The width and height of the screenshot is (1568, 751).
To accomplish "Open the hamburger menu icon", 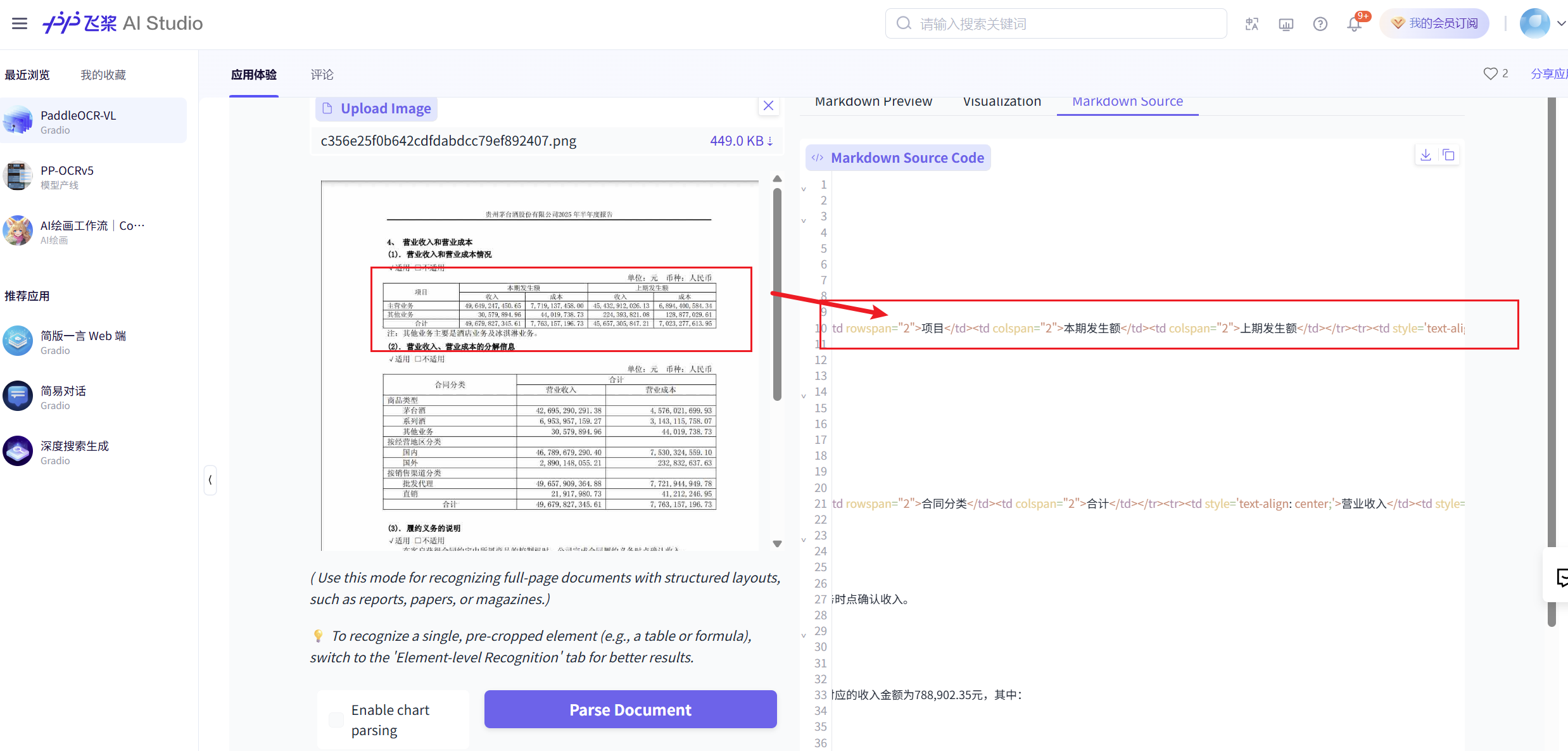I will [20, 23].
